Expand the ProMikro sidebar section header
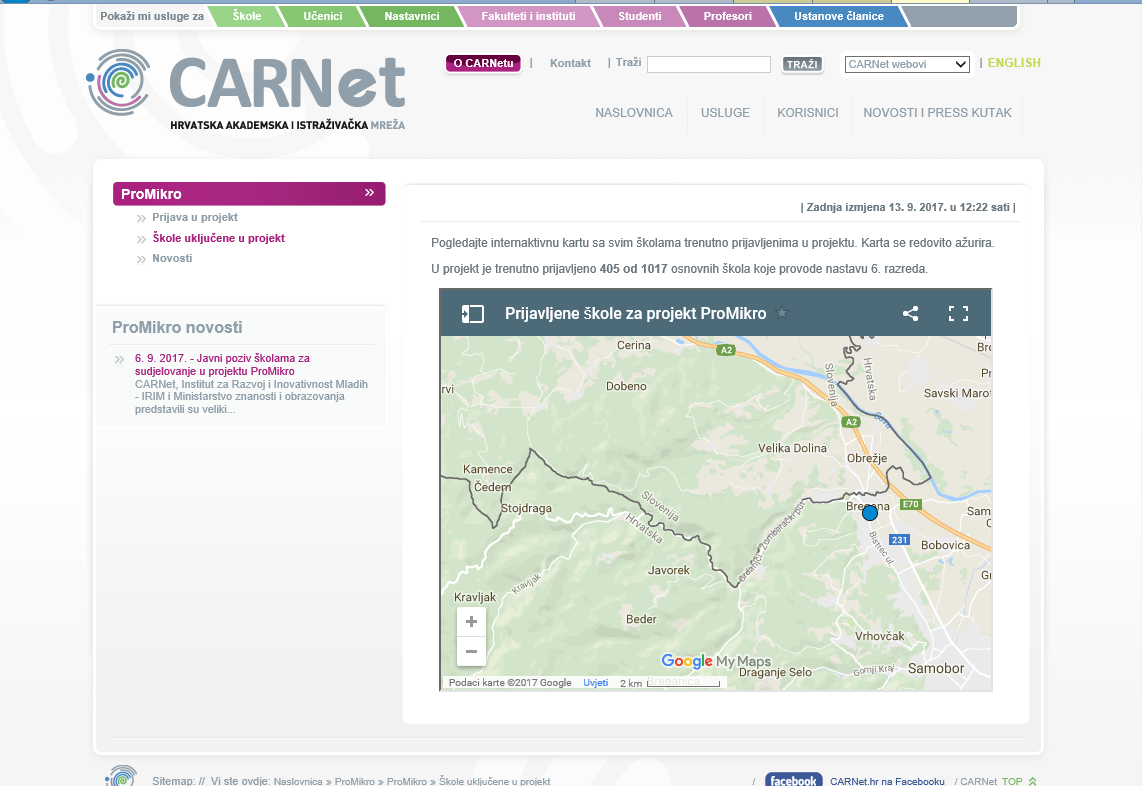 click(249, 194)
